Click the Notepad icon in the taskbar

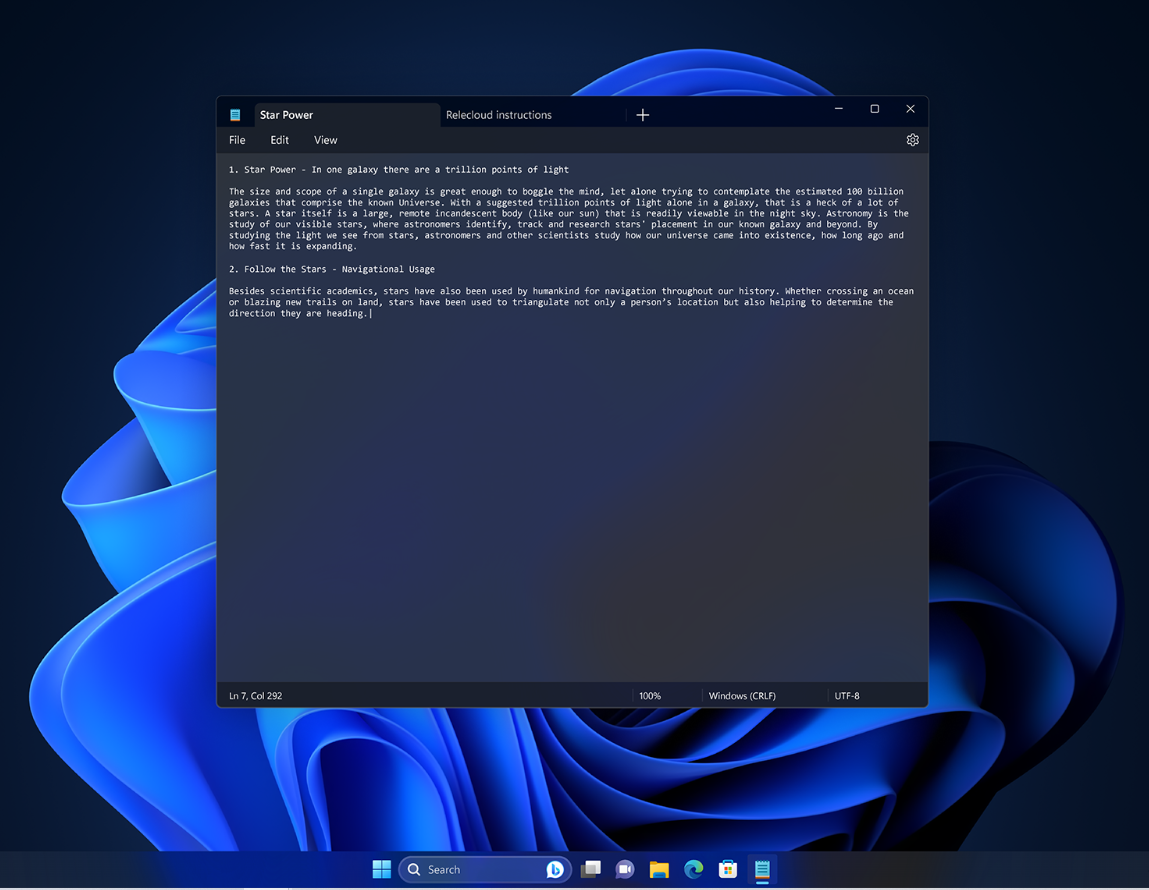coord(761,869)
